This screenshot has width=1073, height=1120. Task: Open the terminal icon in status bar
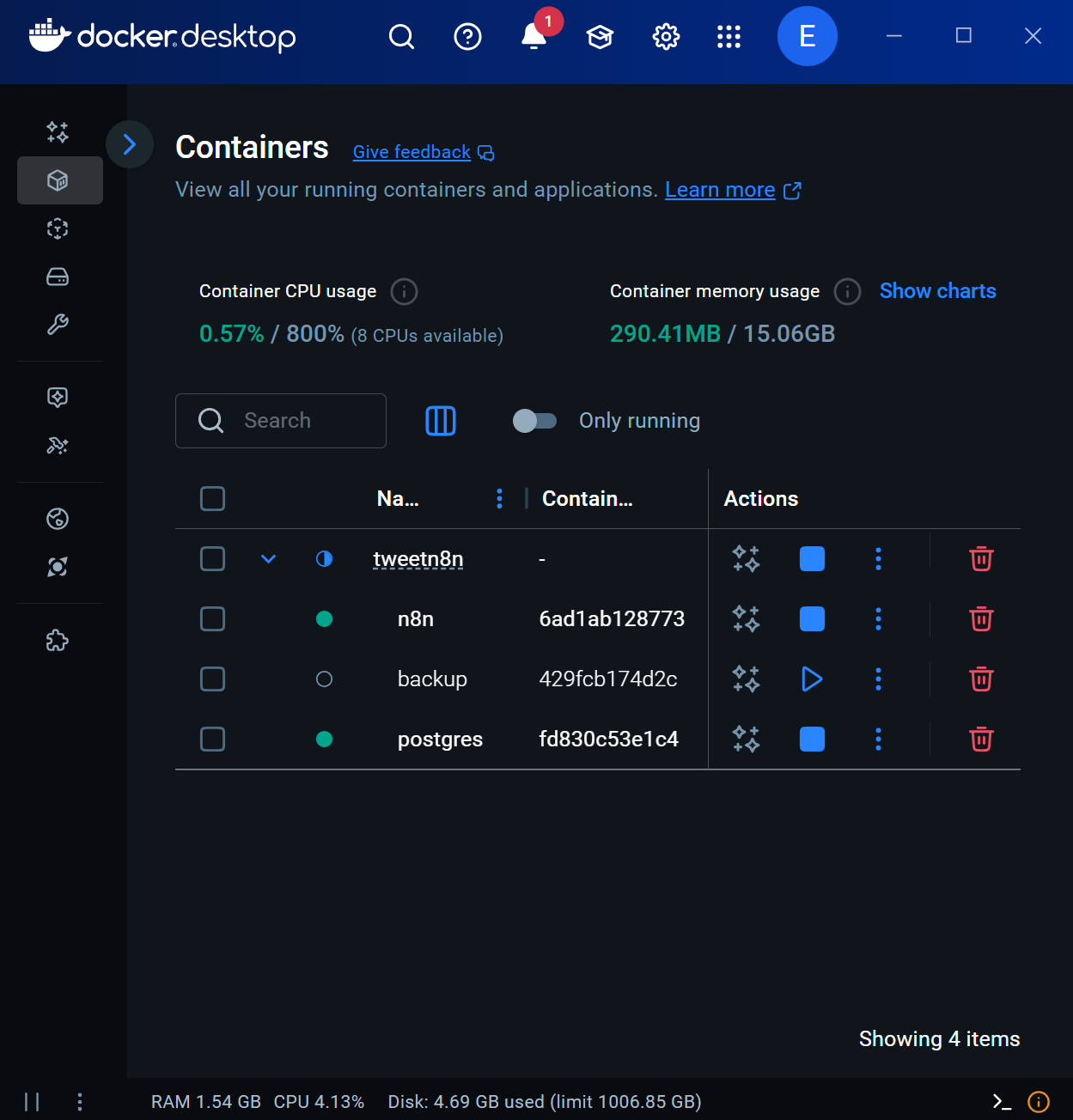point(1002,1101)
